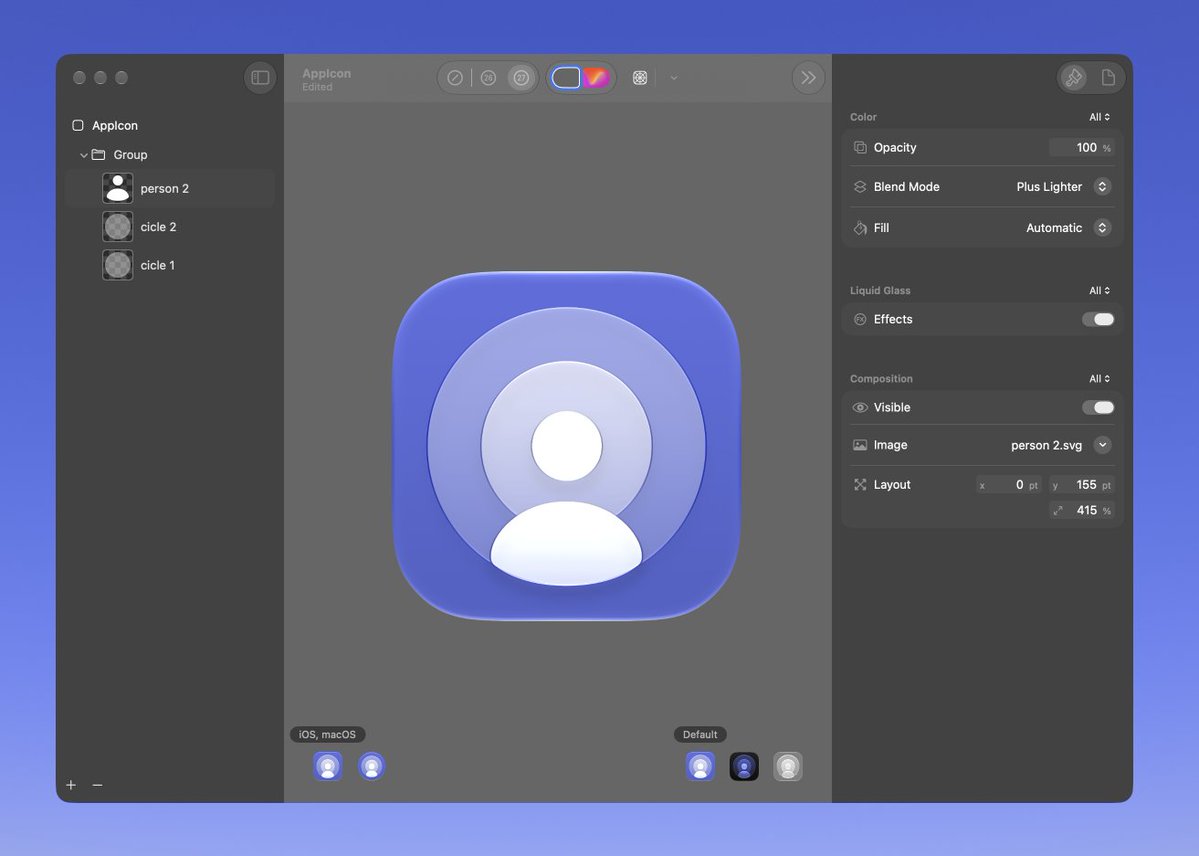Switch preview to OS 27 style
This screenshot has height=856, width=1199.
coord(522,78)
